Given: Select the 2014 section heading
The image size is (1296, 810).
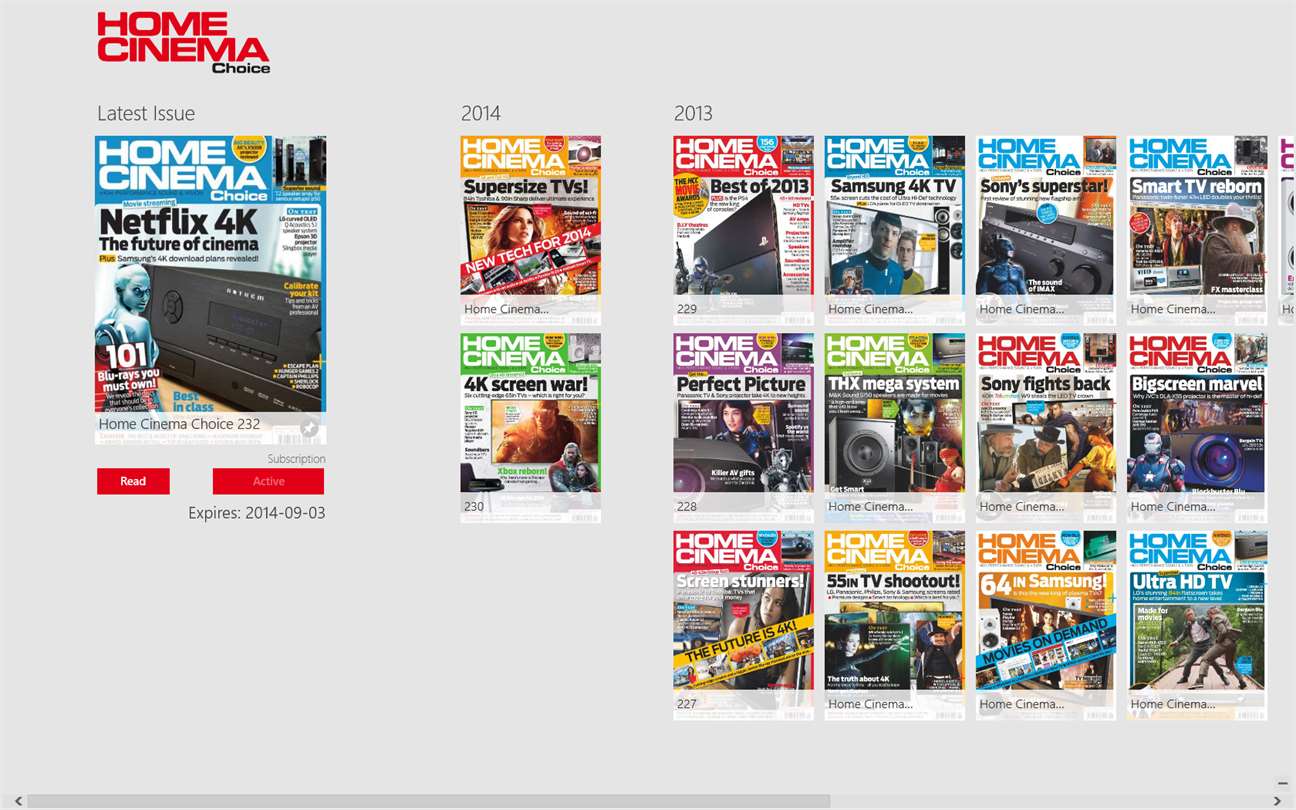Looking at the screenshot, I should pos(481,113).
